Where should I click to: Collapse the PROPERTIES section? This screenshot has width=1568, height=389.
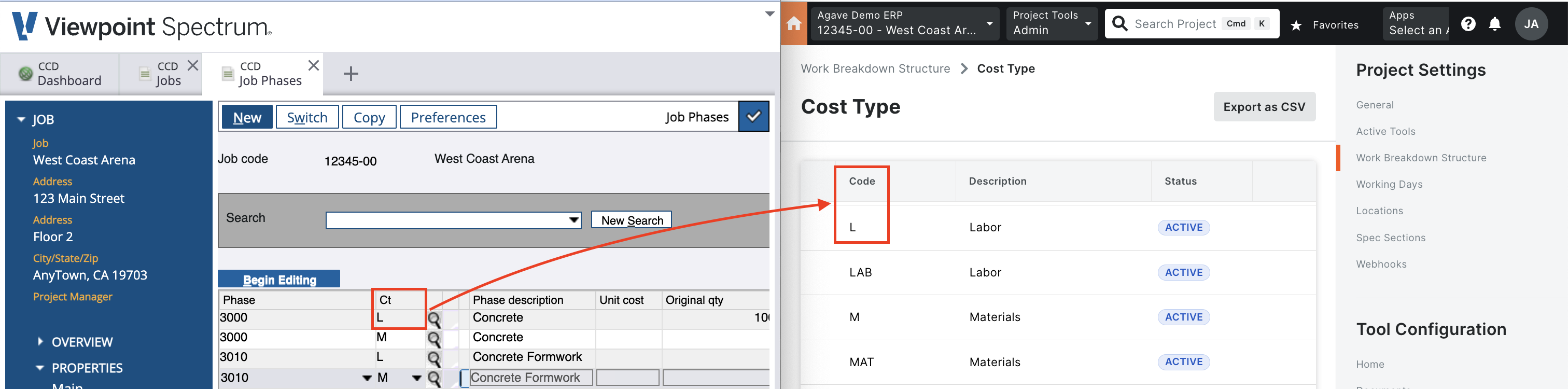coord(40,368)
